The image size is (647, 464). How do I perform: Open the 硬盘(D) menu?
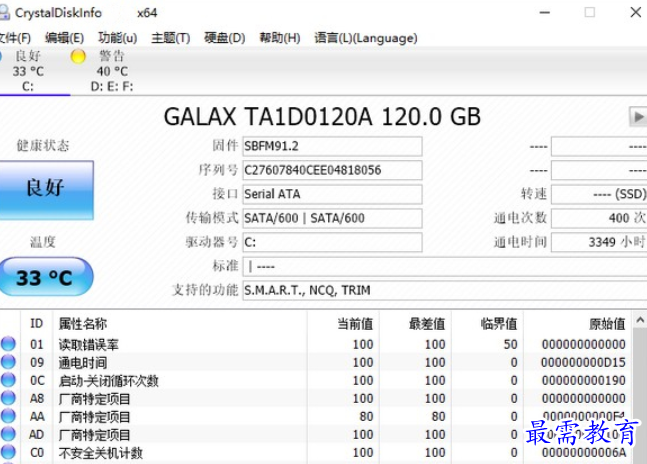click(x=224, y=38)
